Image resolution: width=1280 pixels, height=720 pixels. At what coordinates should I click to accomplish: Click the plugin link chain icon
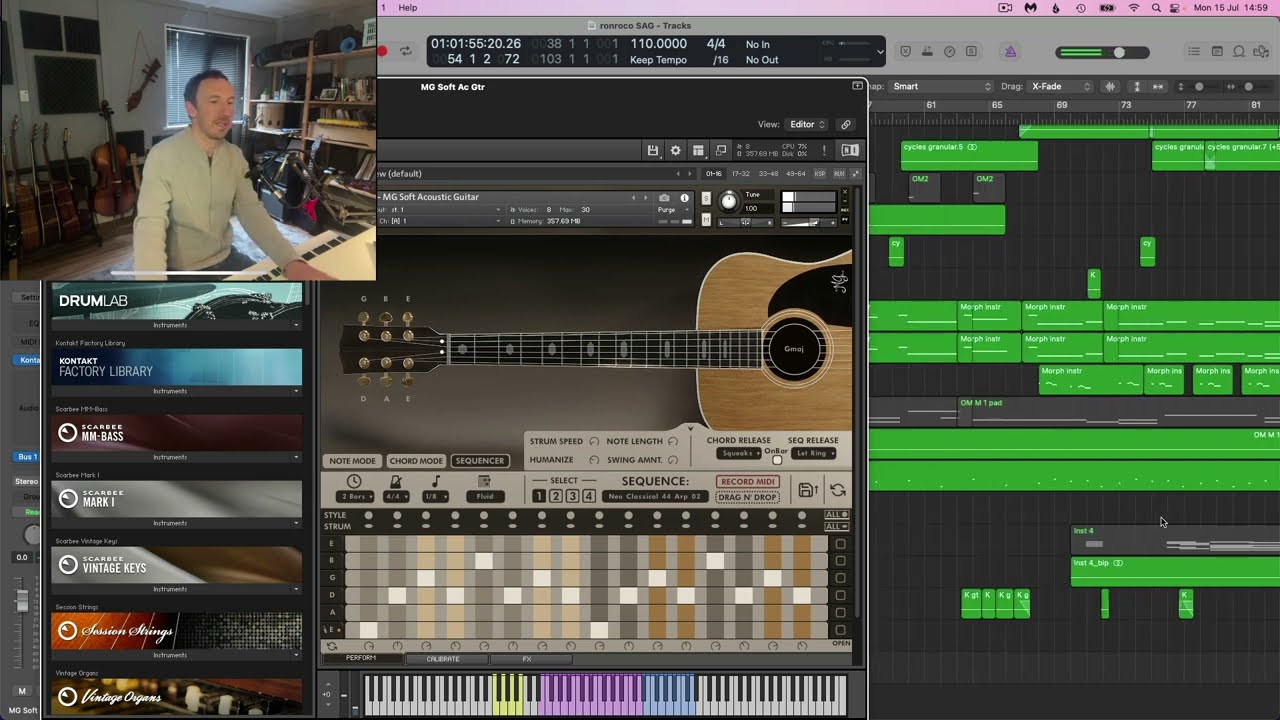click(x=846, y=125)
